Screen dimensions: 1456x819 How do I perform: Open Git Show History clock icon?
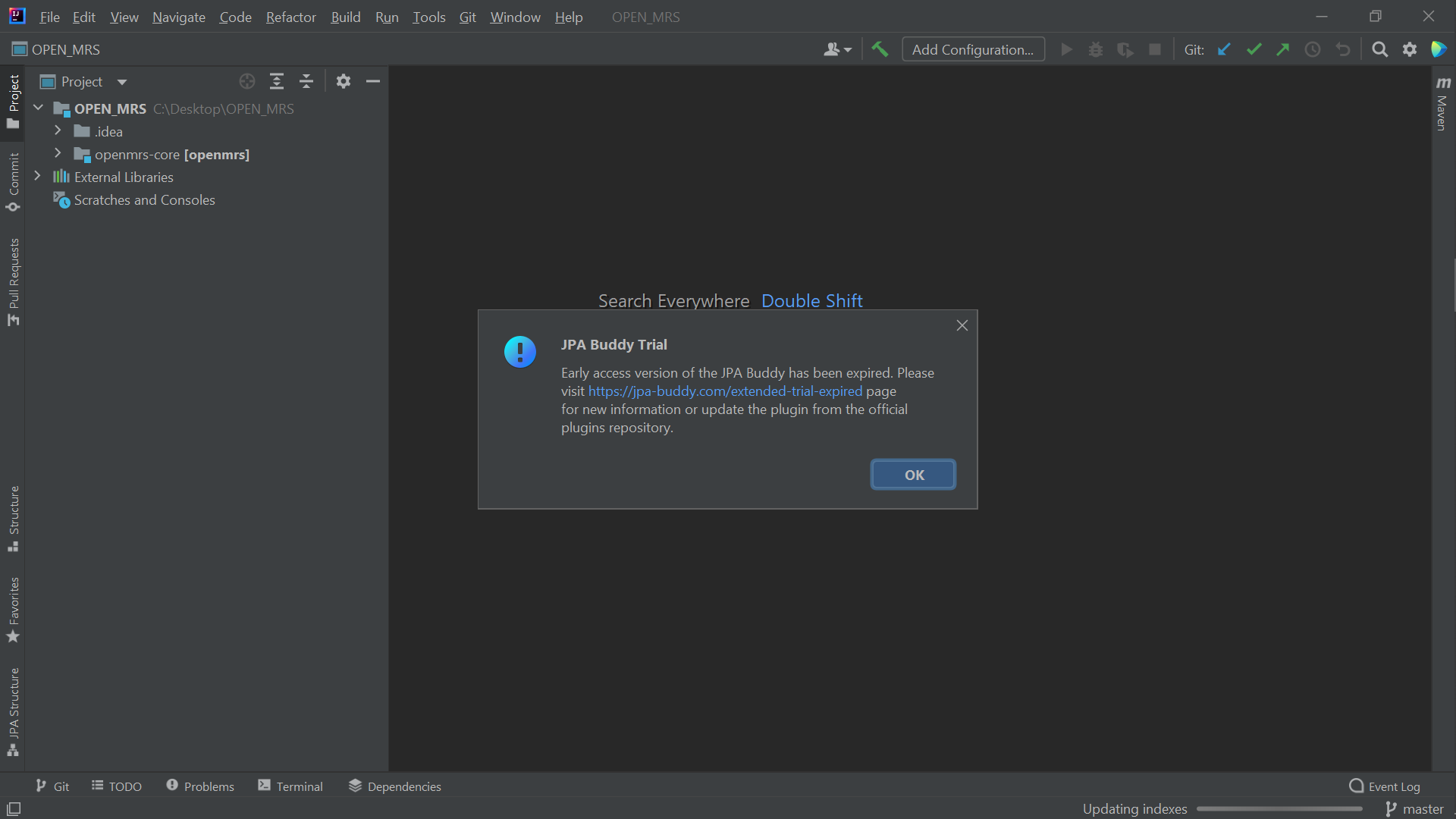click(1313, 49)
